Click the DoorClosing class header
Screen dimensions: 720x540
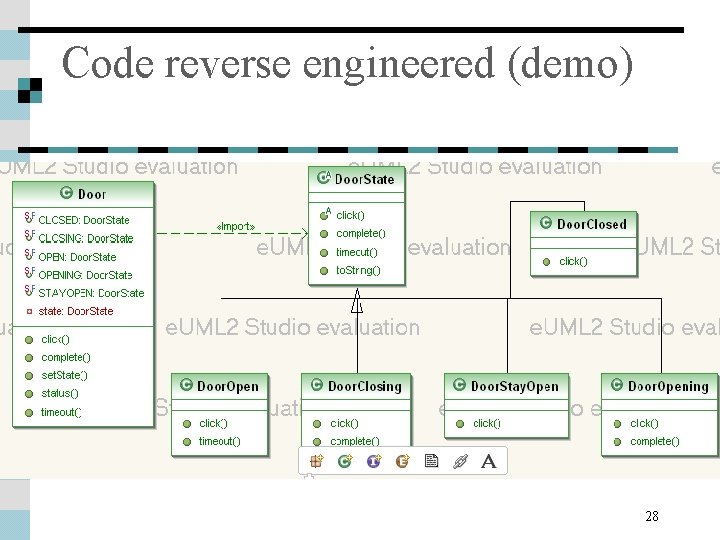pyautogui.click(x=356, y=386)
